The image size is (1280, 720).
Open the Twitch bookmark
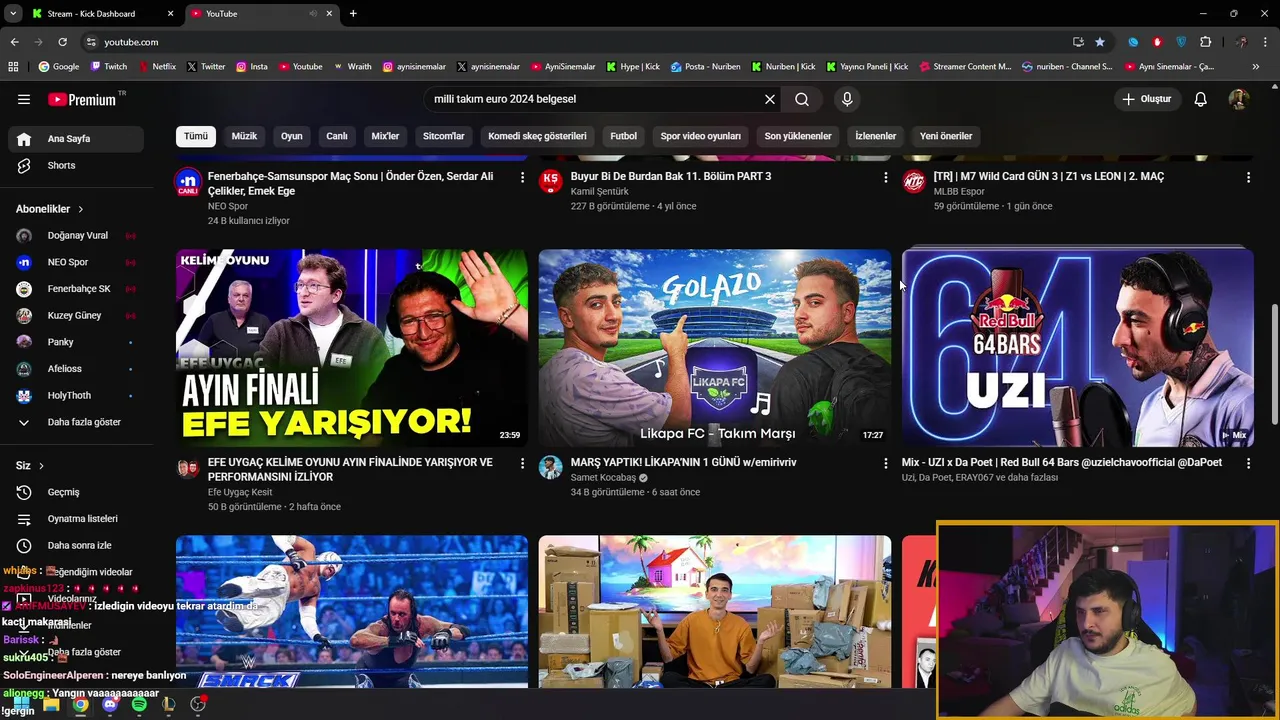109,67
